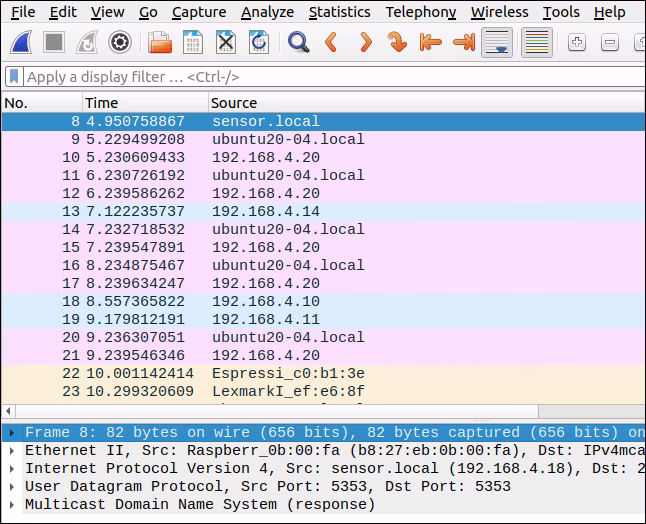Viewport: 646px width, 524px height.
Task: Go to a specified packet with the curved arrow icon
Action: pos(397,42)
